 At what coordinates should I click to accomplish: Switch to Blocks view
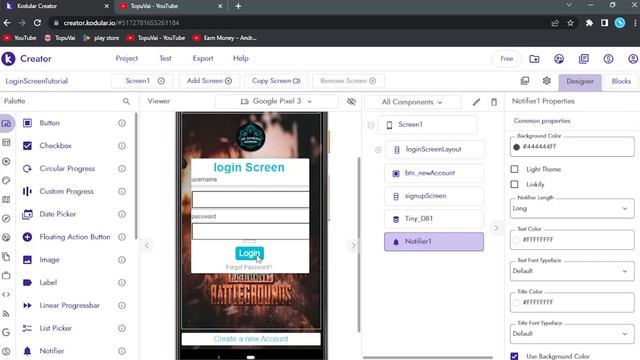tap(621, 82)
